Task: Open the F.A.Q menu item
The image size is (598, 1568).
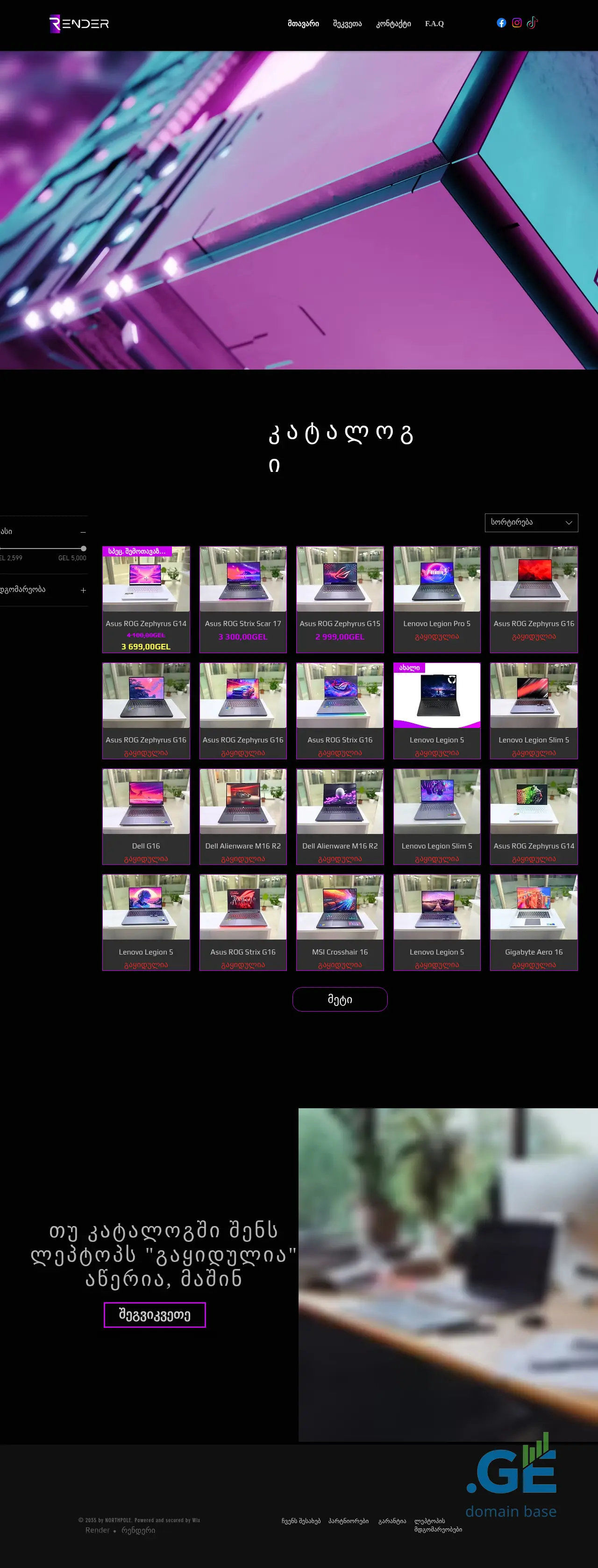Action: point(434,24)
